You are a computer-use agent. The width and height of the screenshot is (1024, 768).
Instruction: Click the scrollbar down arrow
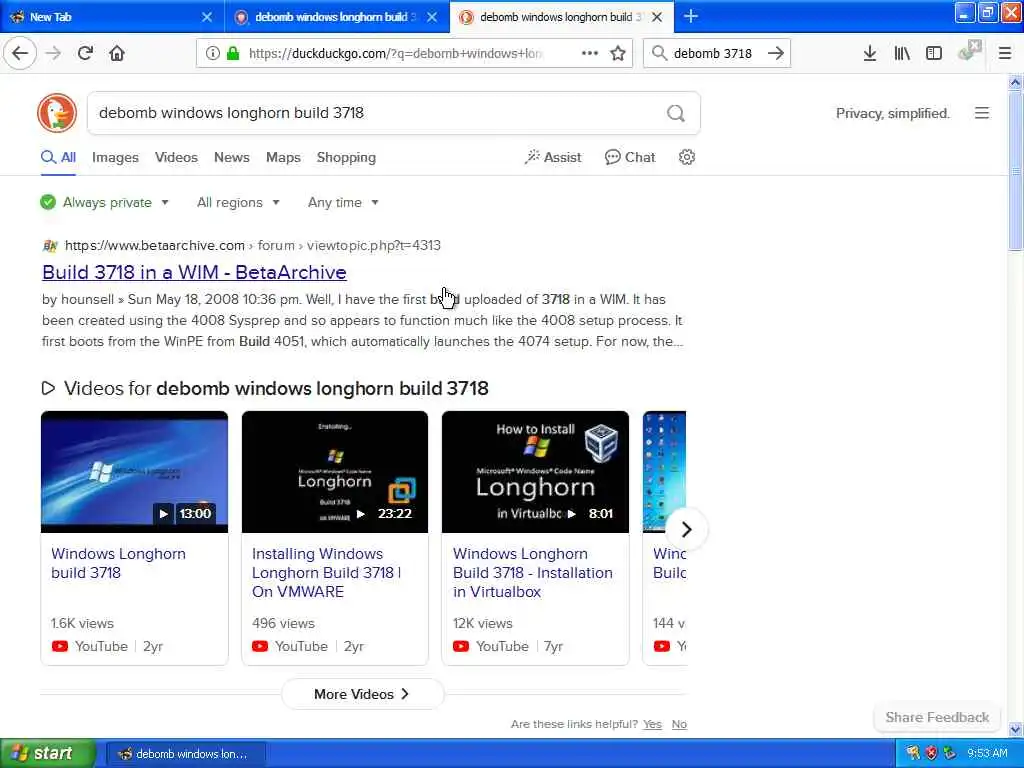click(1016, 729)
